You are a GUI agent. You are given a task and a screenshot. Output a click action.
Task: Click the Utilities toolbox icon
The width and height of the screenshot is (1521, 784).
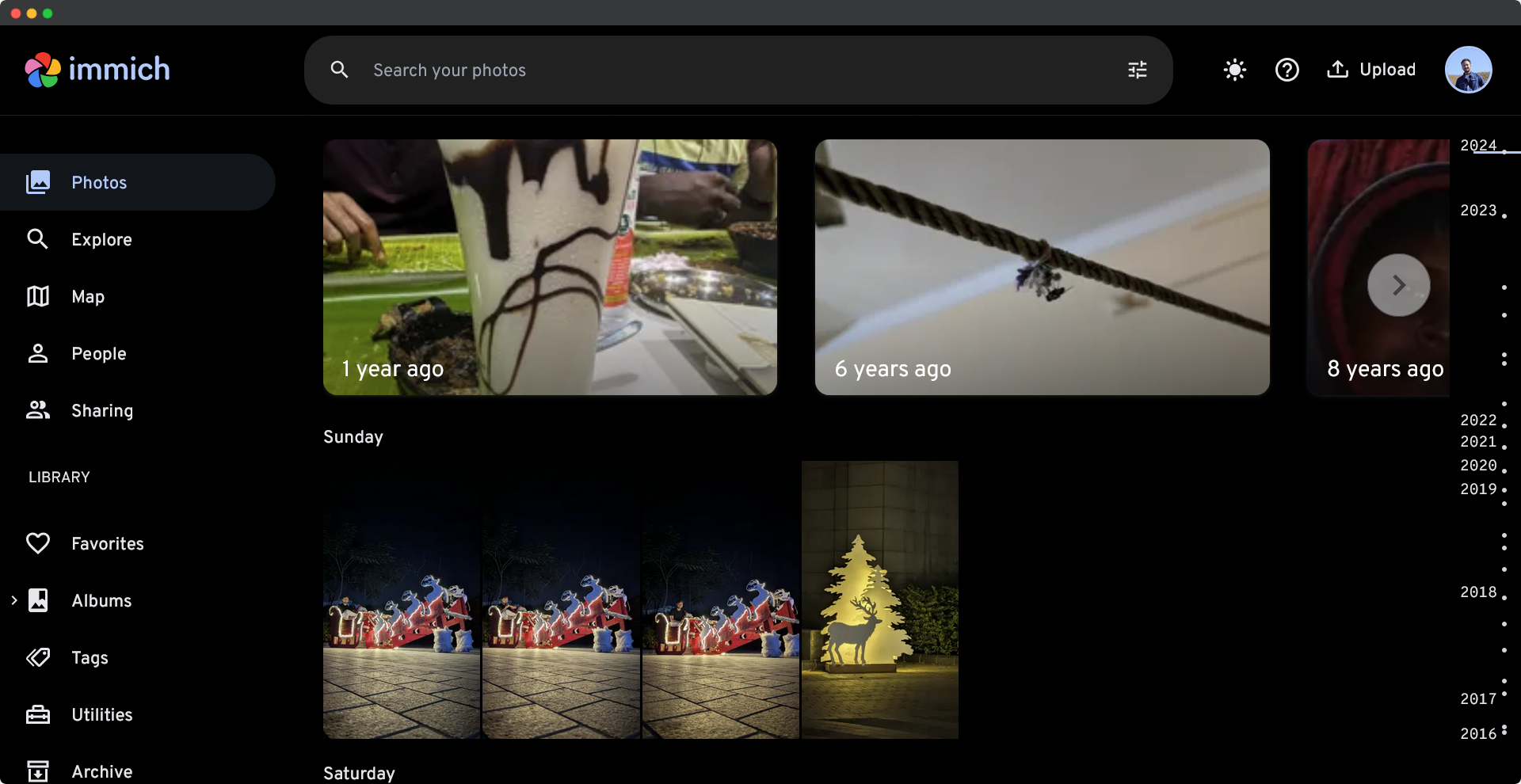point(38,714)
